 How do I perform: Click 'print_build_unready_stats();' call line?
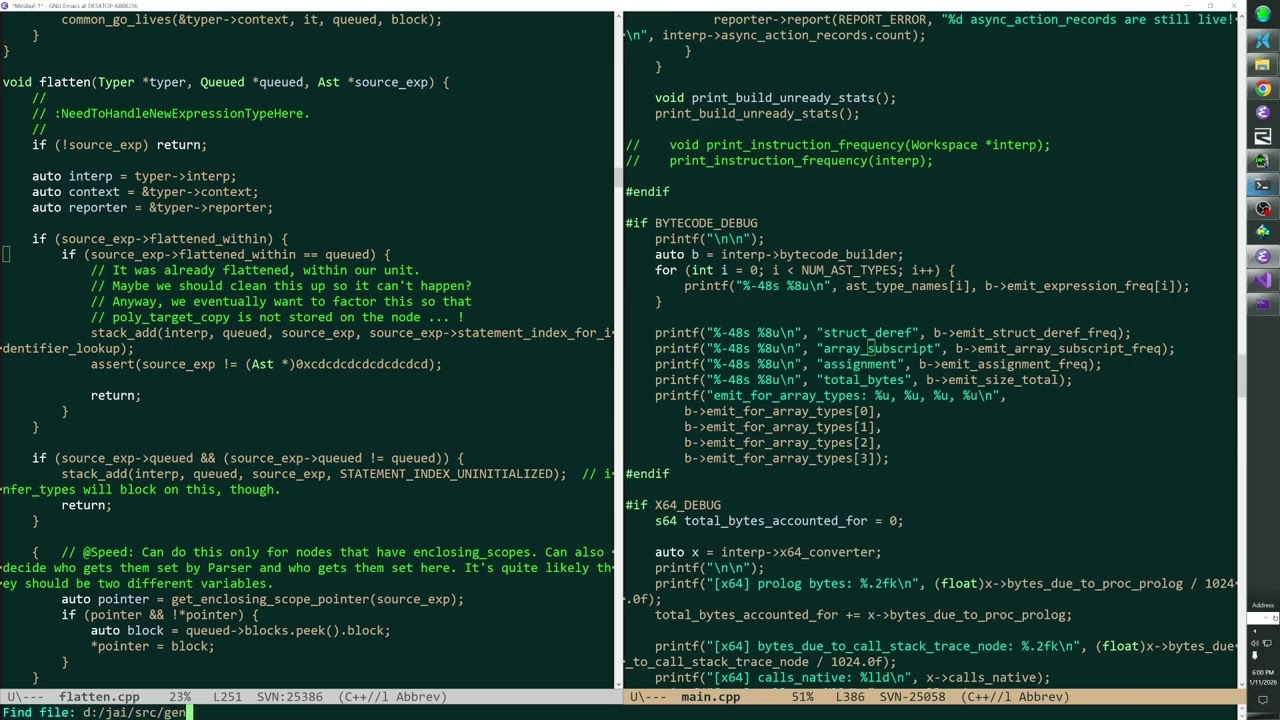click(757, 113)
